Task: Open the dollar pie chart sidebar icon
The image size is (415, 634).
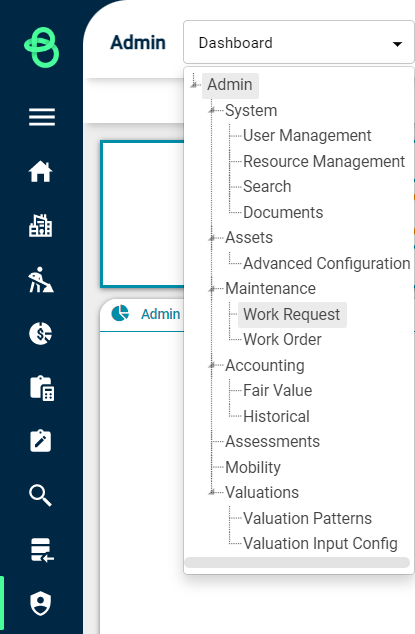Action: point(40,334)
